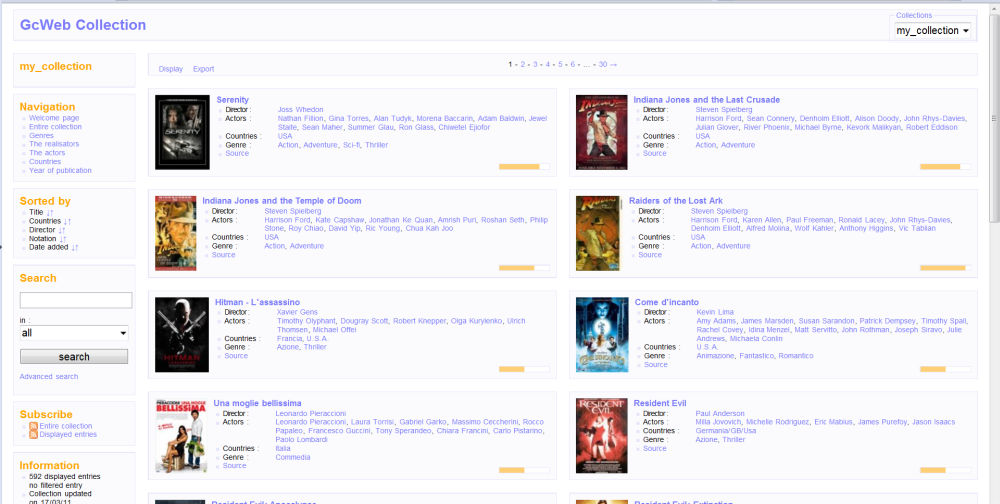Click director Xavier Gens link
The image size is (1000, 504).
[x=297, y=312]
